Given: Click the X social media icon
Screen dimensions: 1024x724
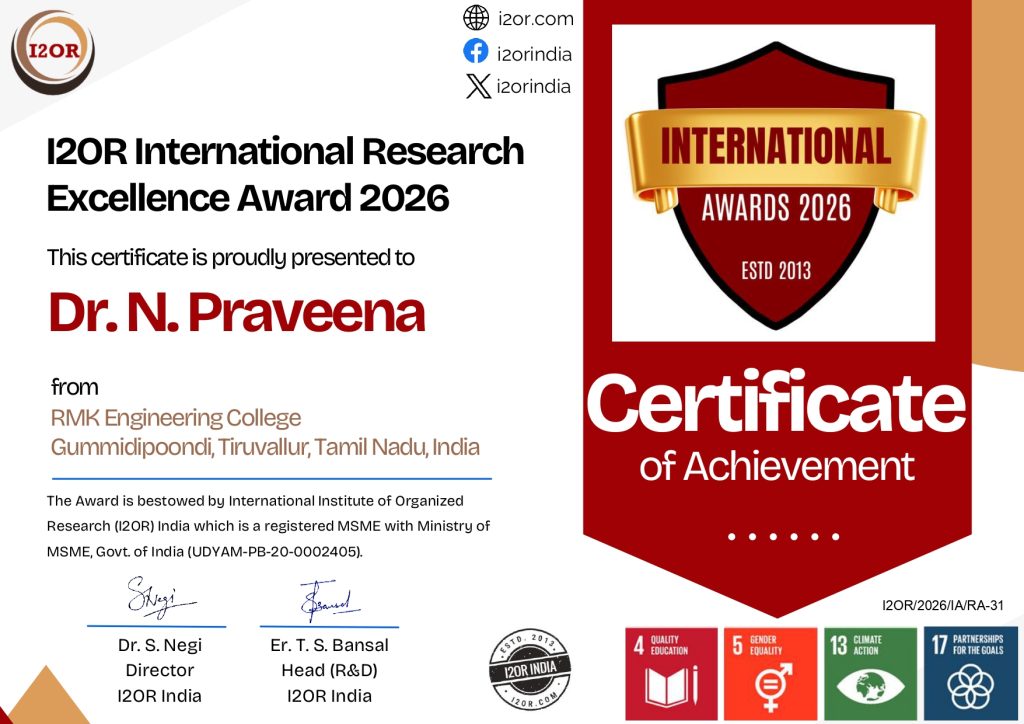Looking at the screenshot, I should tap(478, 86).
